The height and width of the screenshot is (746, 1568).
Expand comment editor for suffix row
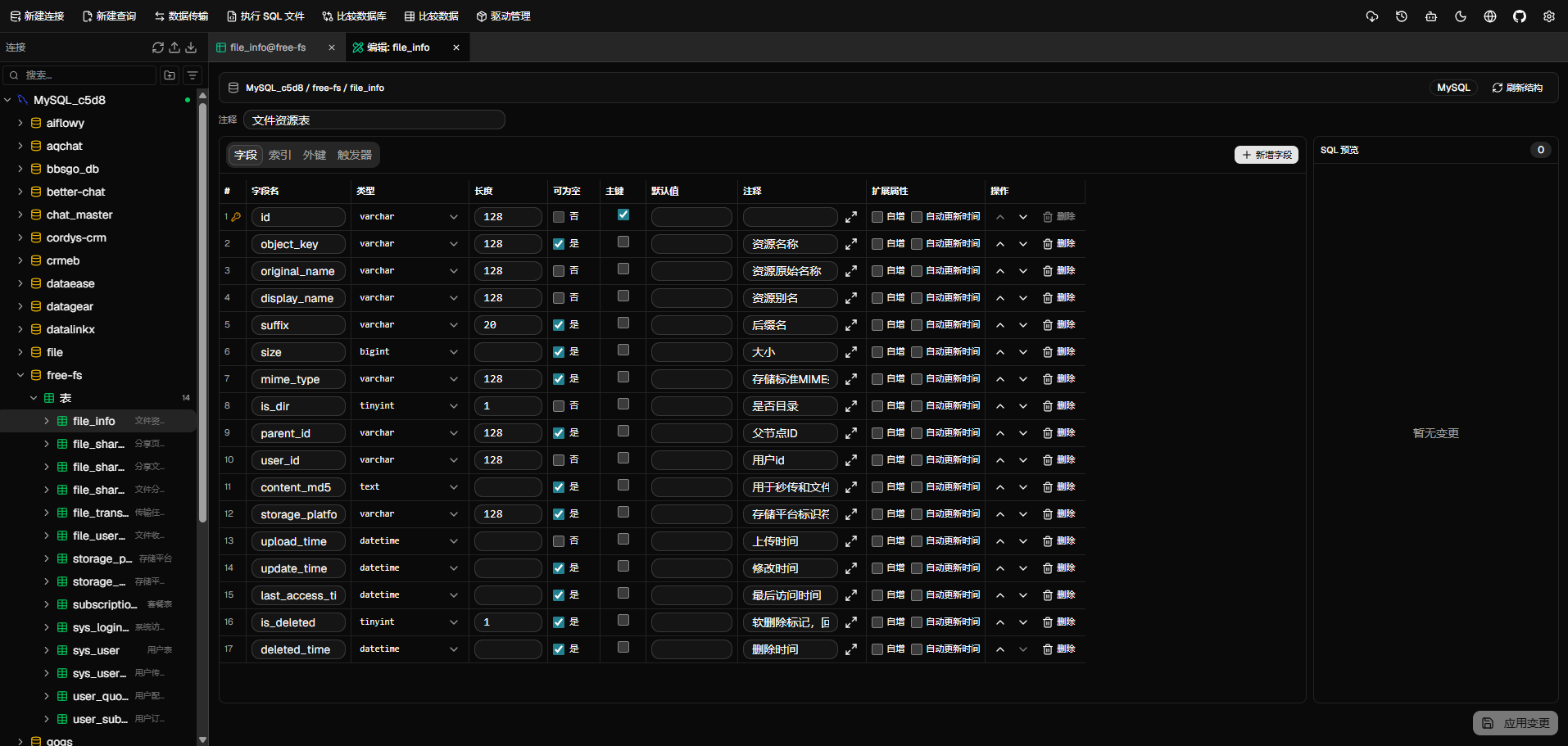point(851,325)
